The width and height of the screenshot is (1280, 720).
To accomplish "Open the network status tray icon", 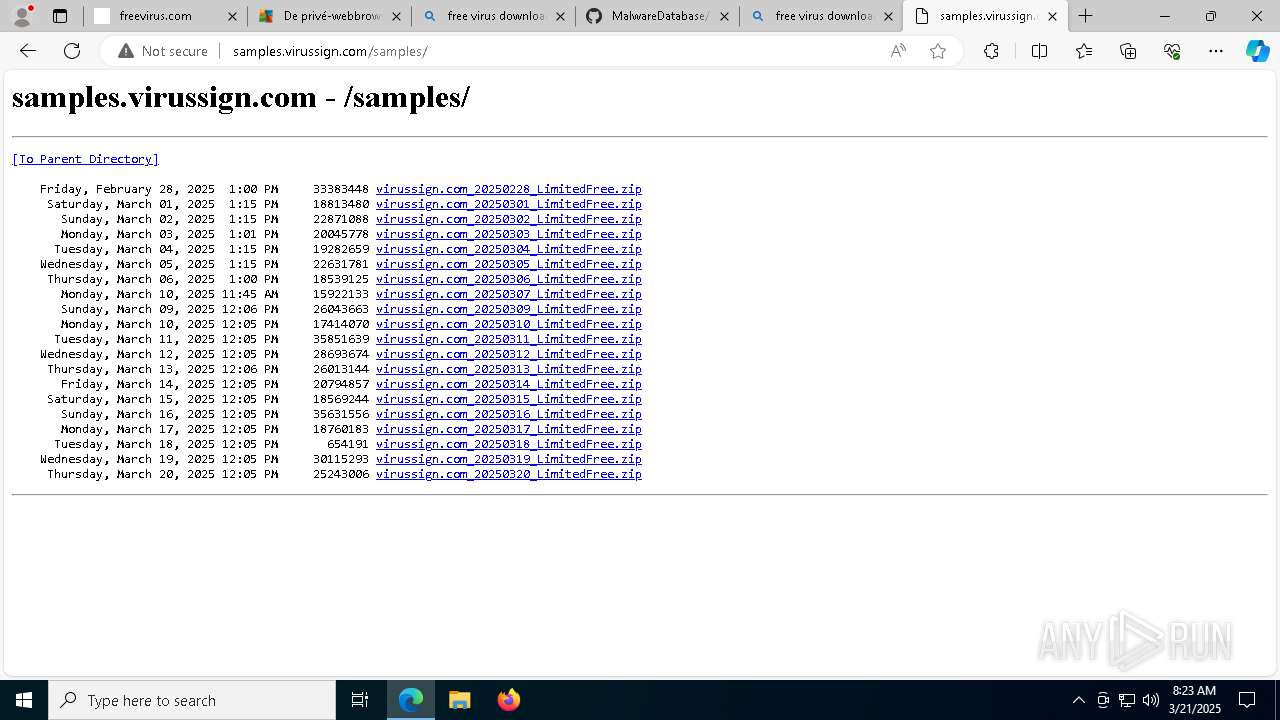I will tap(1126, 700).
